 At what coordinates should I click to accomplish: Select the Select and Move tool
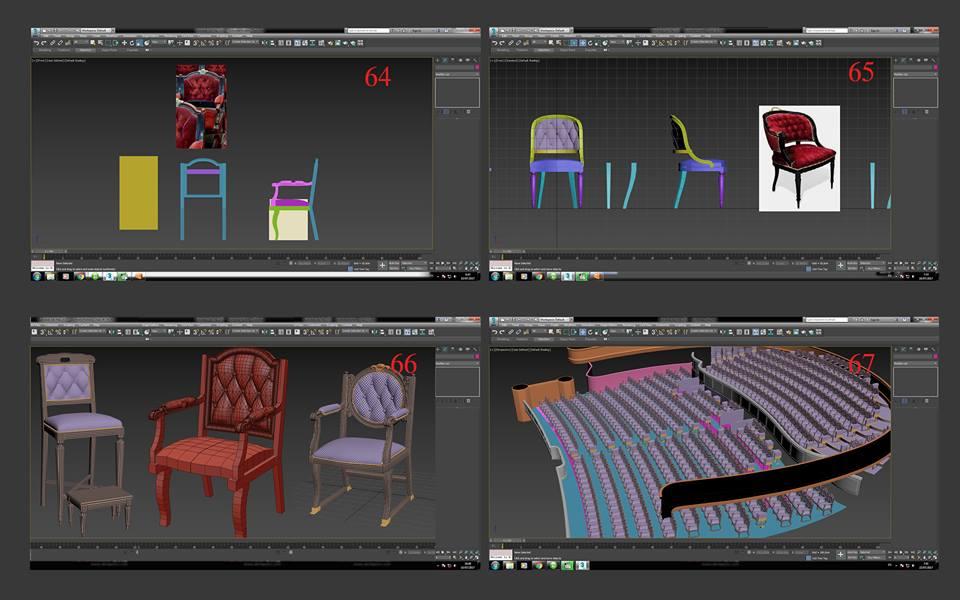click(124, 44)
